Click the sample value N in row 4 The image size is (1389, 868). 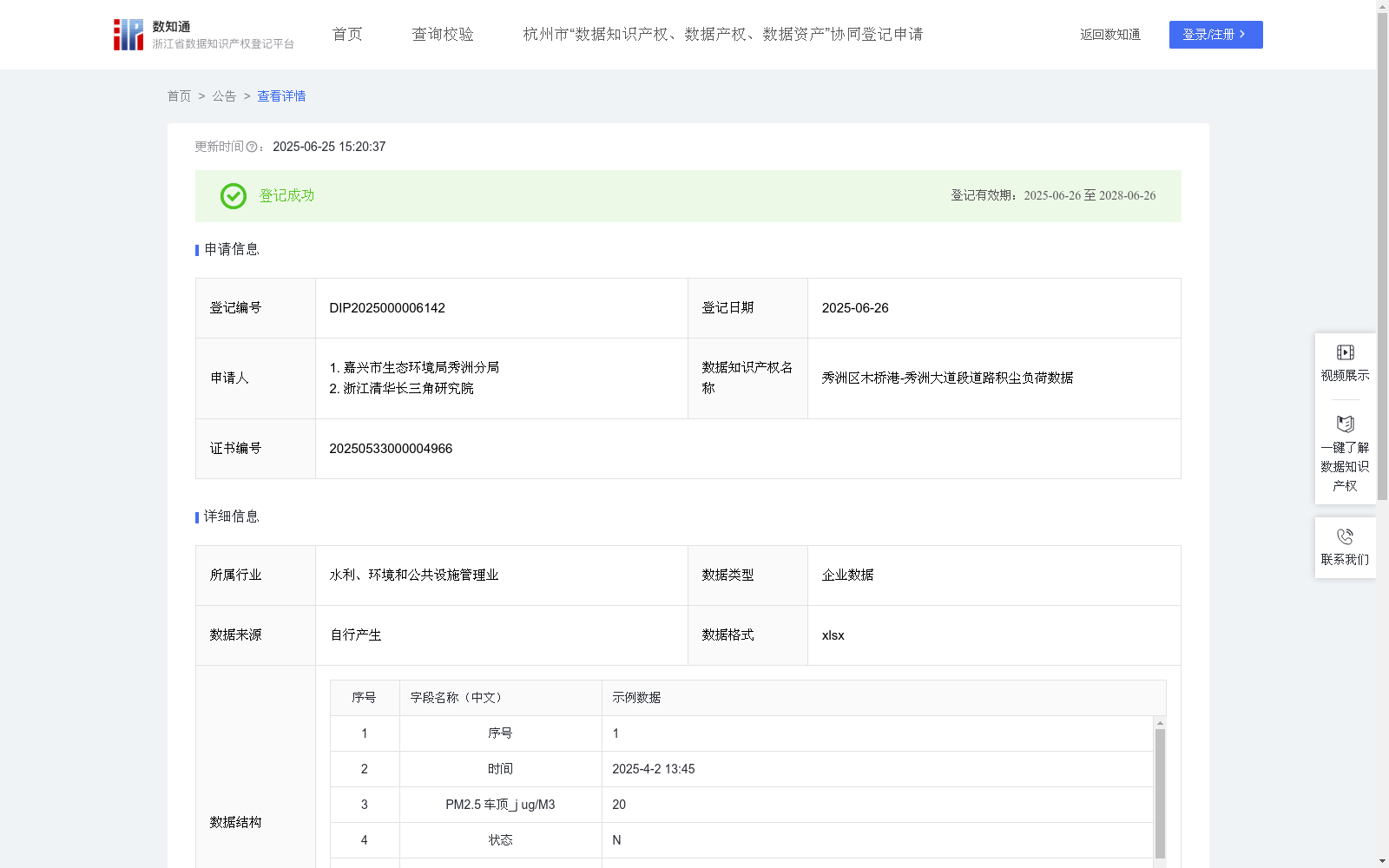click(616, 840)
